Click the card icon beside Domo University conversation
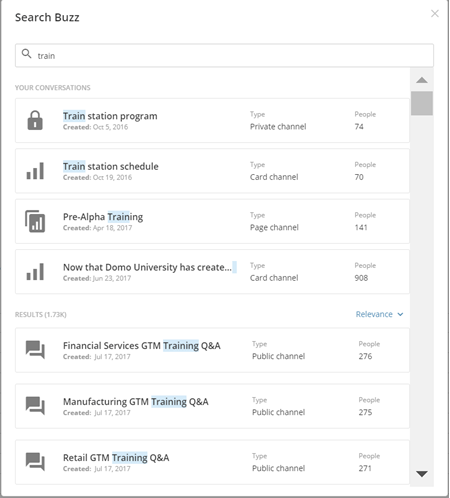Screen dimensions: 450x498 coord(35,271)
